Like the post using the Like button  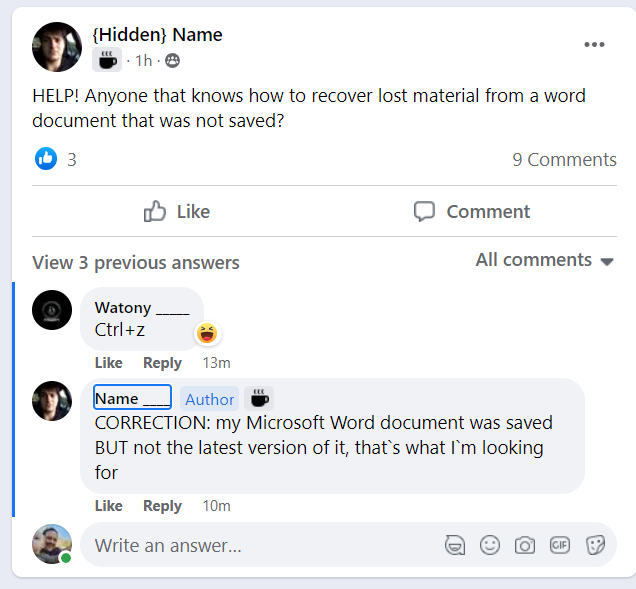pos(177,211)
